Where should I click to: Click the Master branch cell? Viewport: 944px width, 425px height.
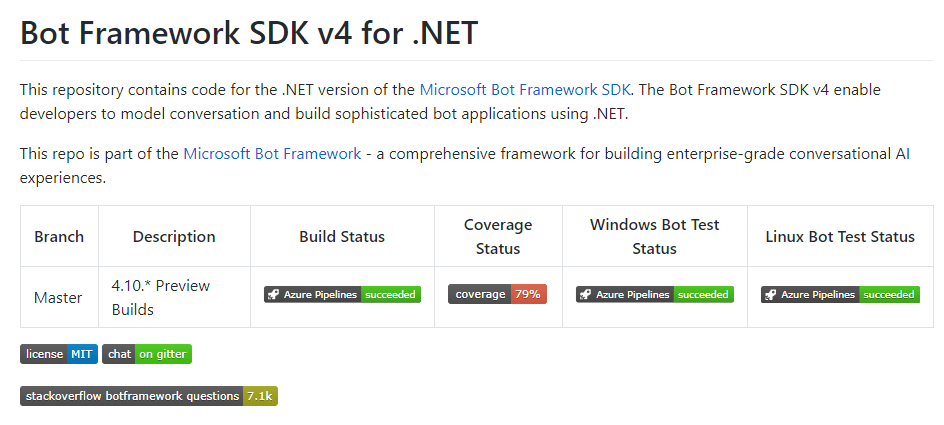58,298
